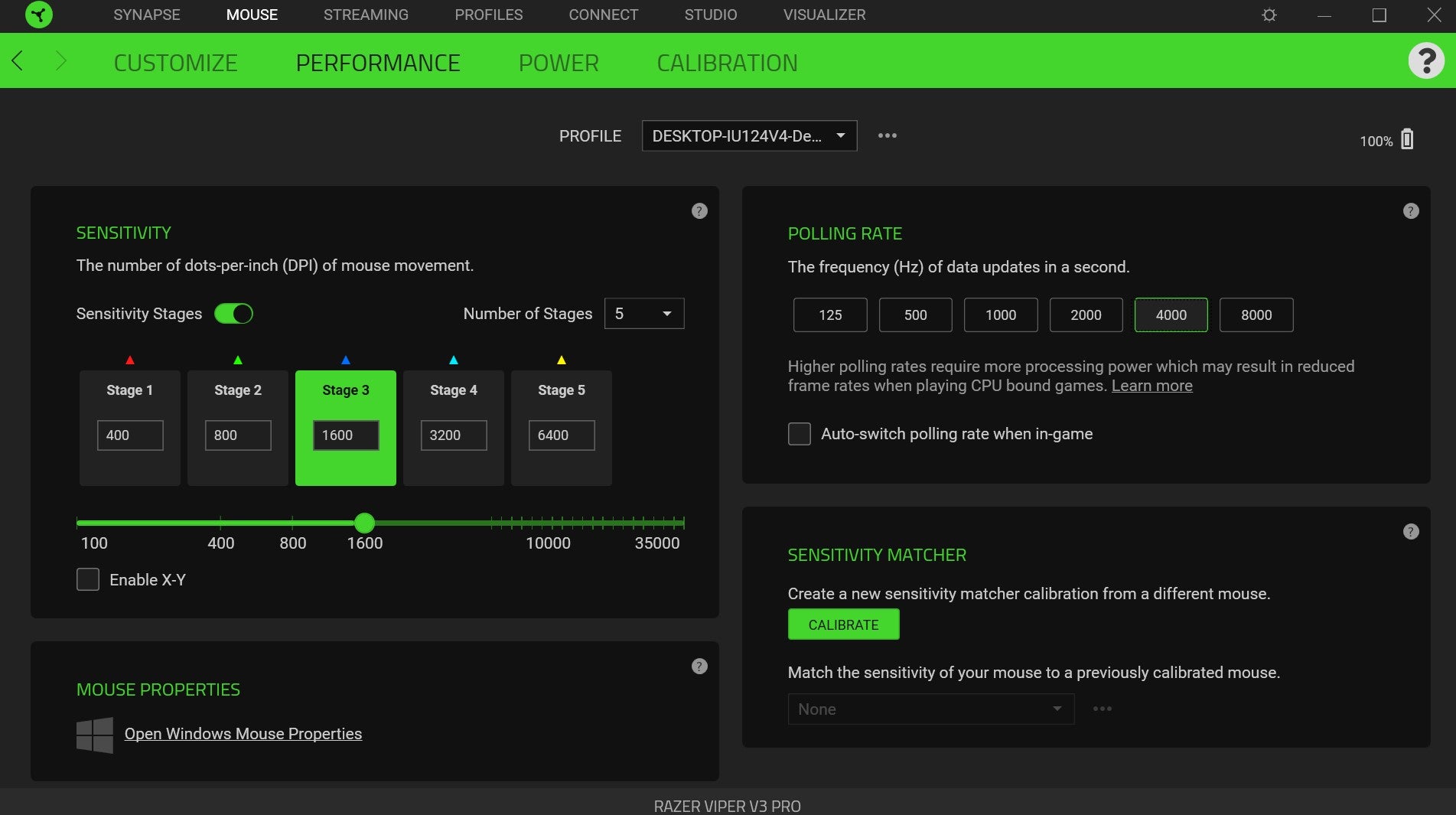Image resolution: width=1456 pixels, height=815 pixels.
Task: Enable X-Y sensitivity checkbox
Action: coord(88,579)
